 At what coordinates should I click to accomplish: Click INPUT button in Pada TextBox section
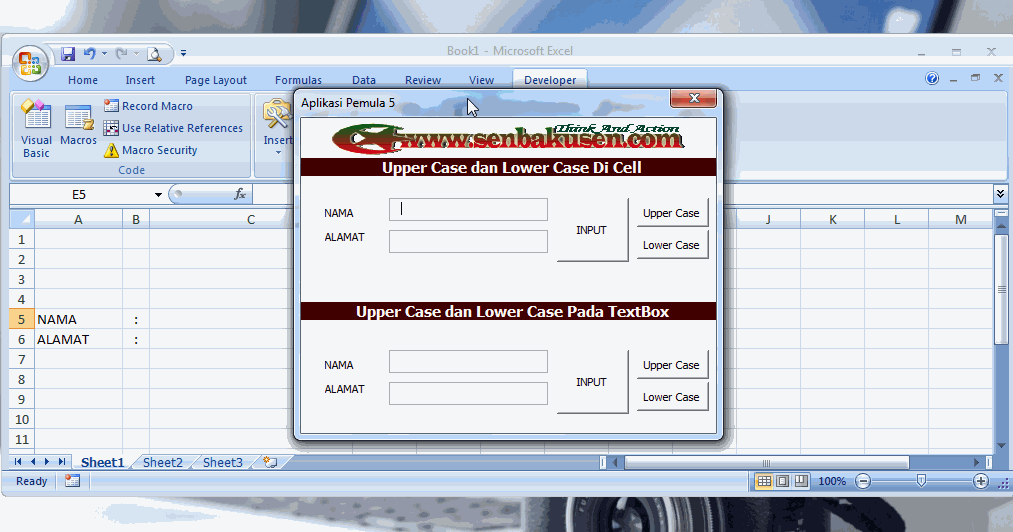point(592,382)
